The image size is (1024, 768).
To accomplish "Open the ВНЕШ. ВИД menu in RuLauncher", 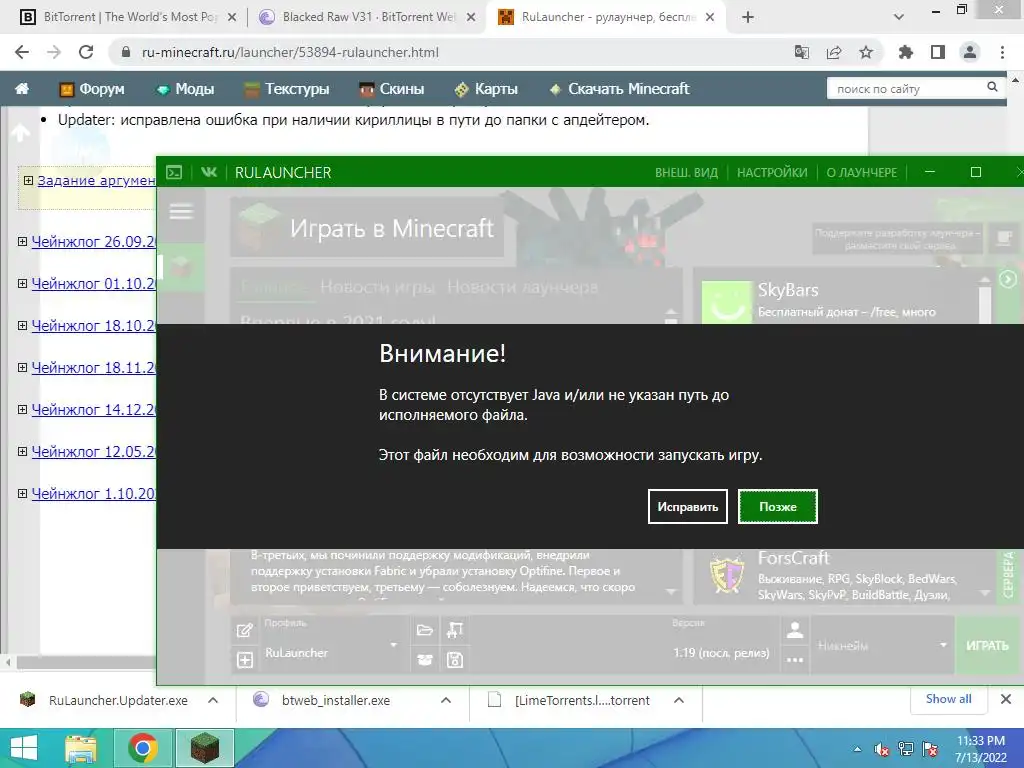I will pyautogui.click(x=686, y=172).
